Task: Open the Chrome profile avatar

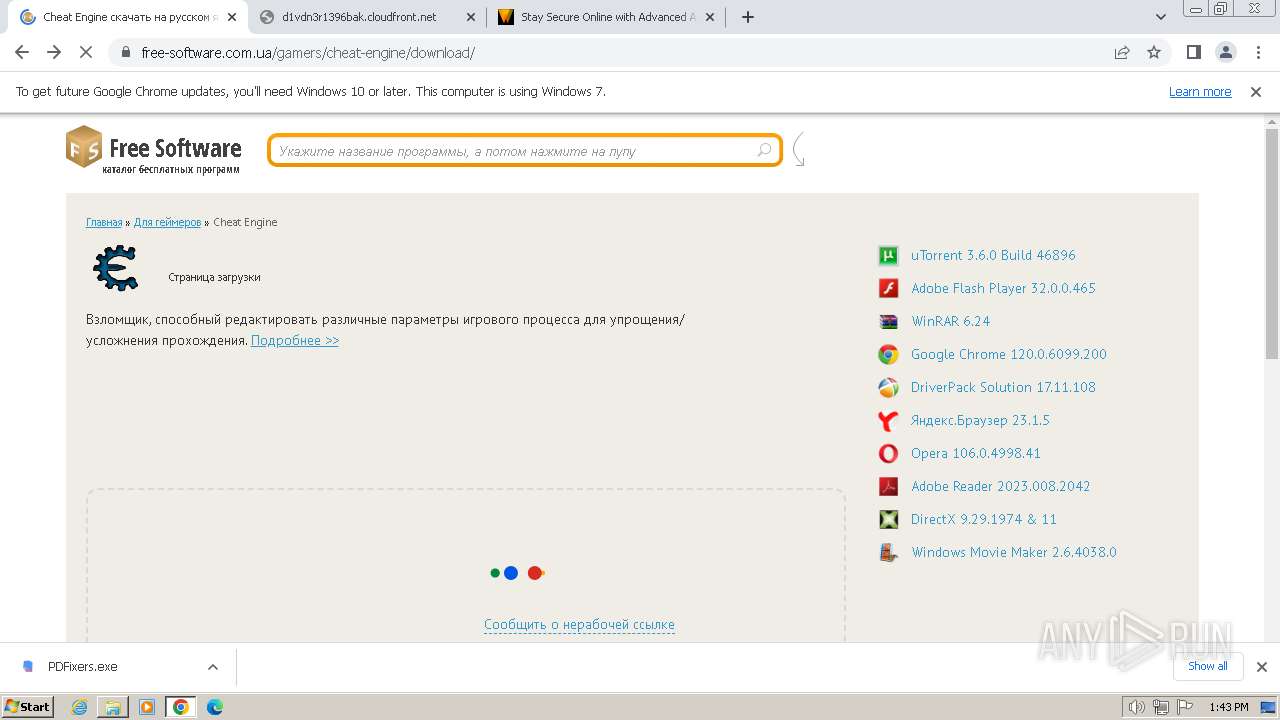Action: pos(1225,52)
